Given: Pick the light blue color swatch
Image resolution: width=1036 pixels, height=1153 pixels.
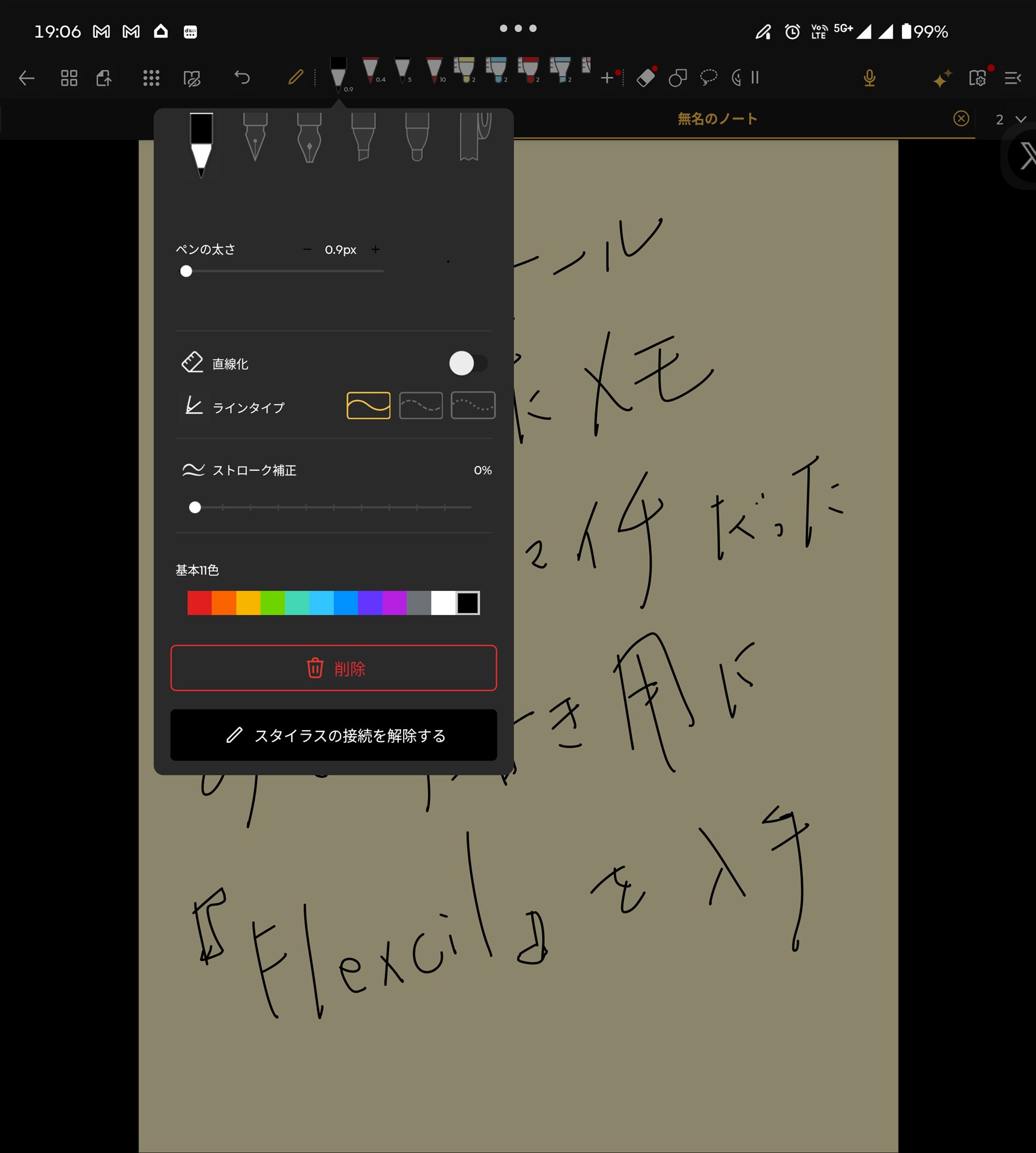Looking at the screenshot, I should [321, 603].
